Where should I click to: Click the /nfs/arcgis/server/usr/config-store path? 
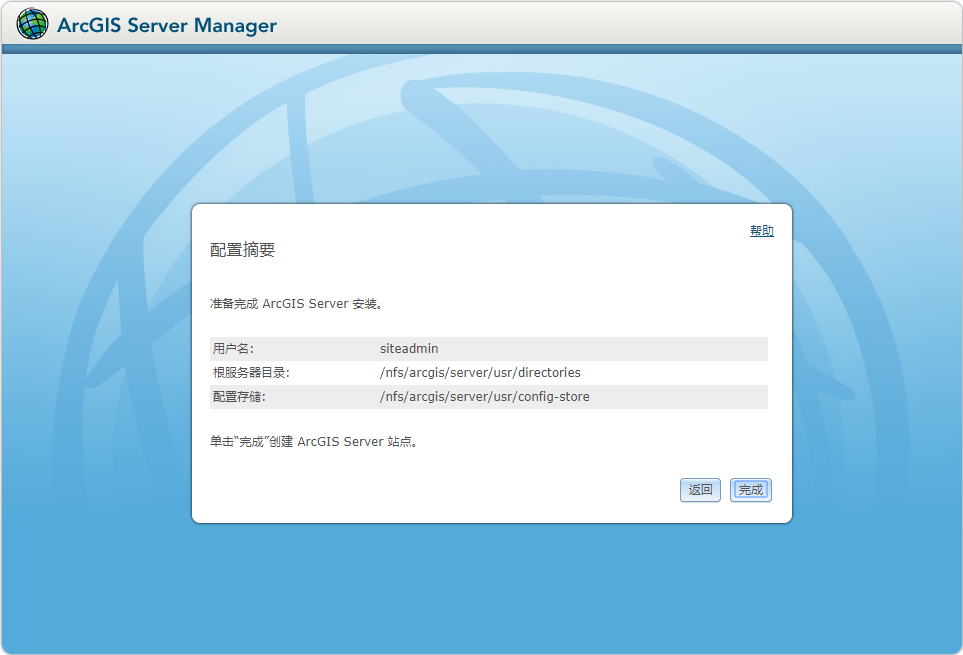coord(485,397)
